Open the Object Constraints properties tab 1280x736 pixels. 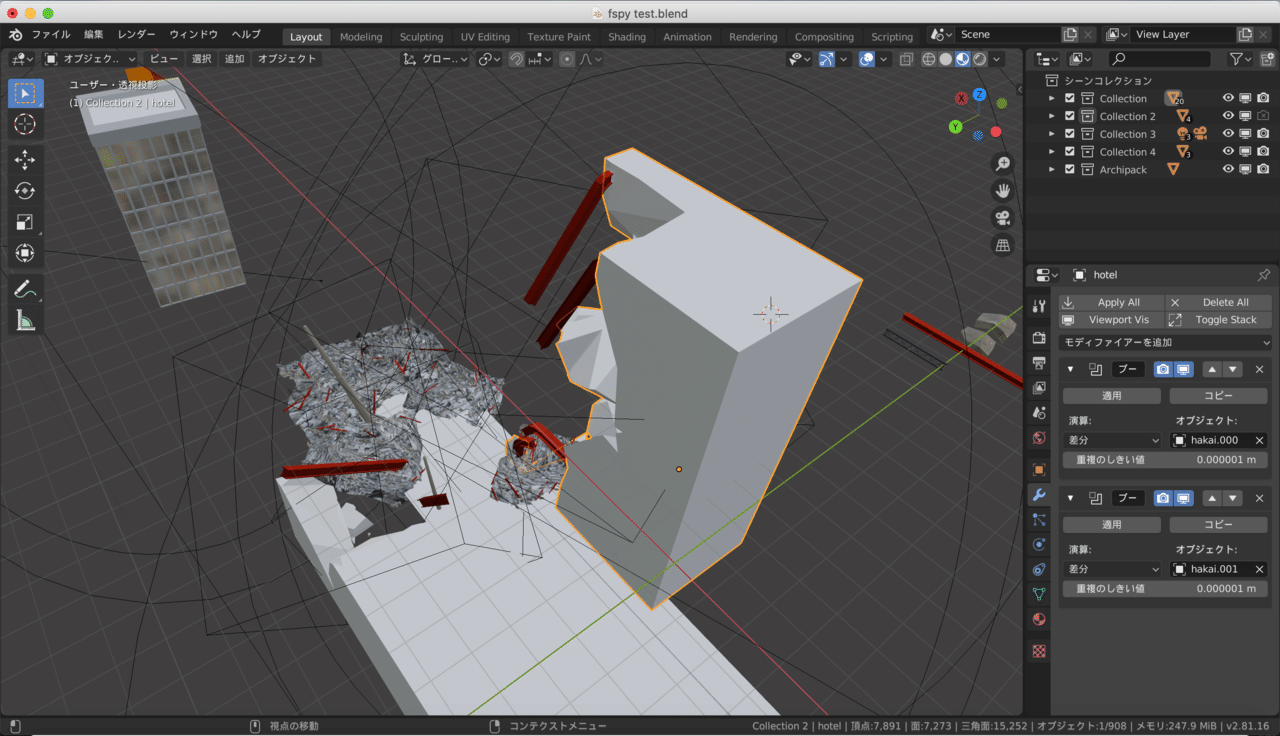point(1039,570)
